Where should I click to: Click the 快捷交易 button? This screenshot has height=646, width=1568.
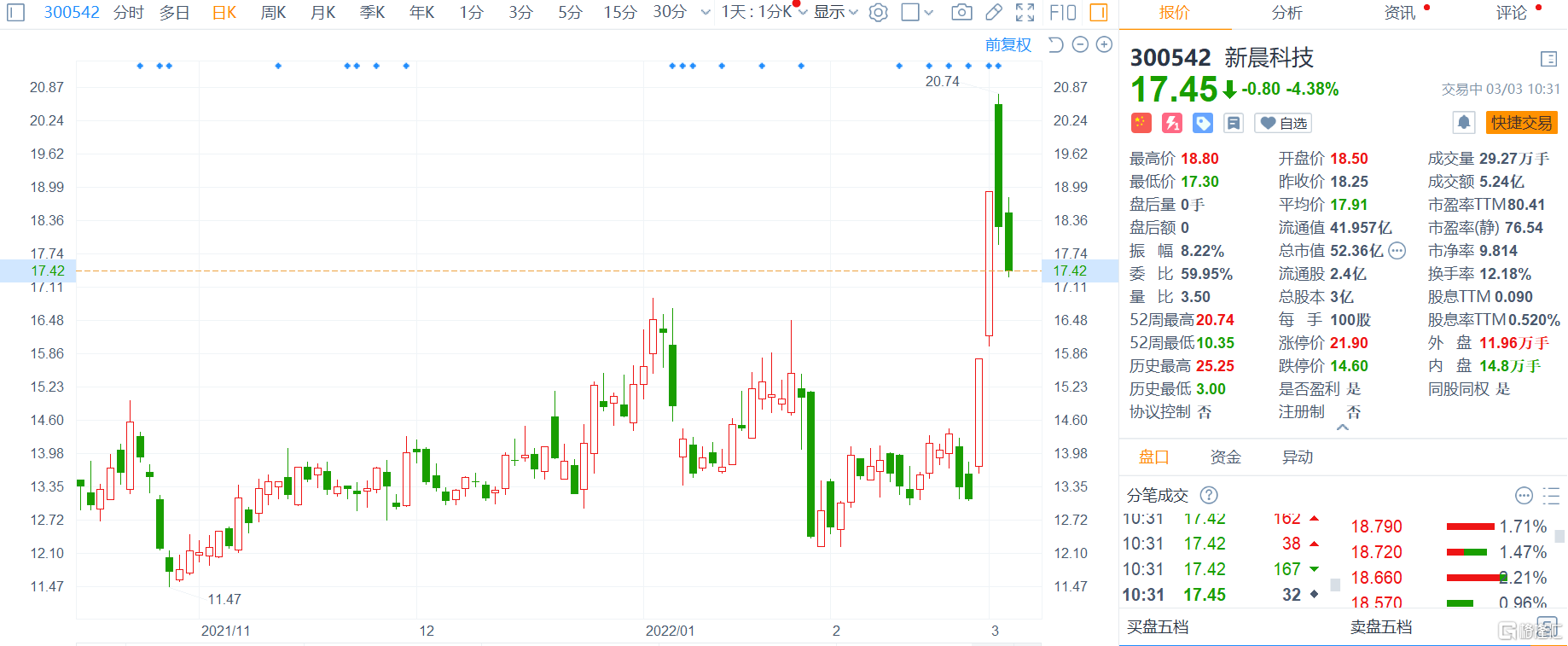tap(1521, 123)
